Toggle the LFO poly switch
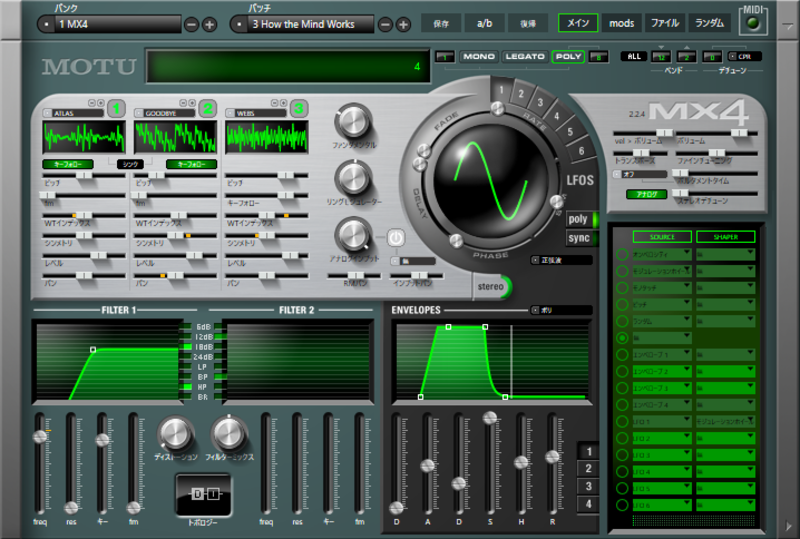The height and width of the screenshot is (539, 800). point(581,219)
